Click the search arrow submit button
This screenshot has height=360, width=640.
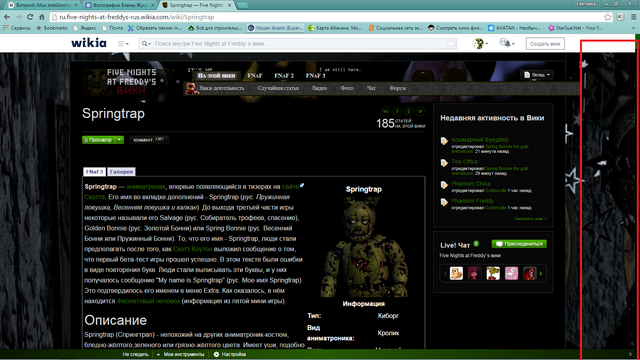(451, 44)
